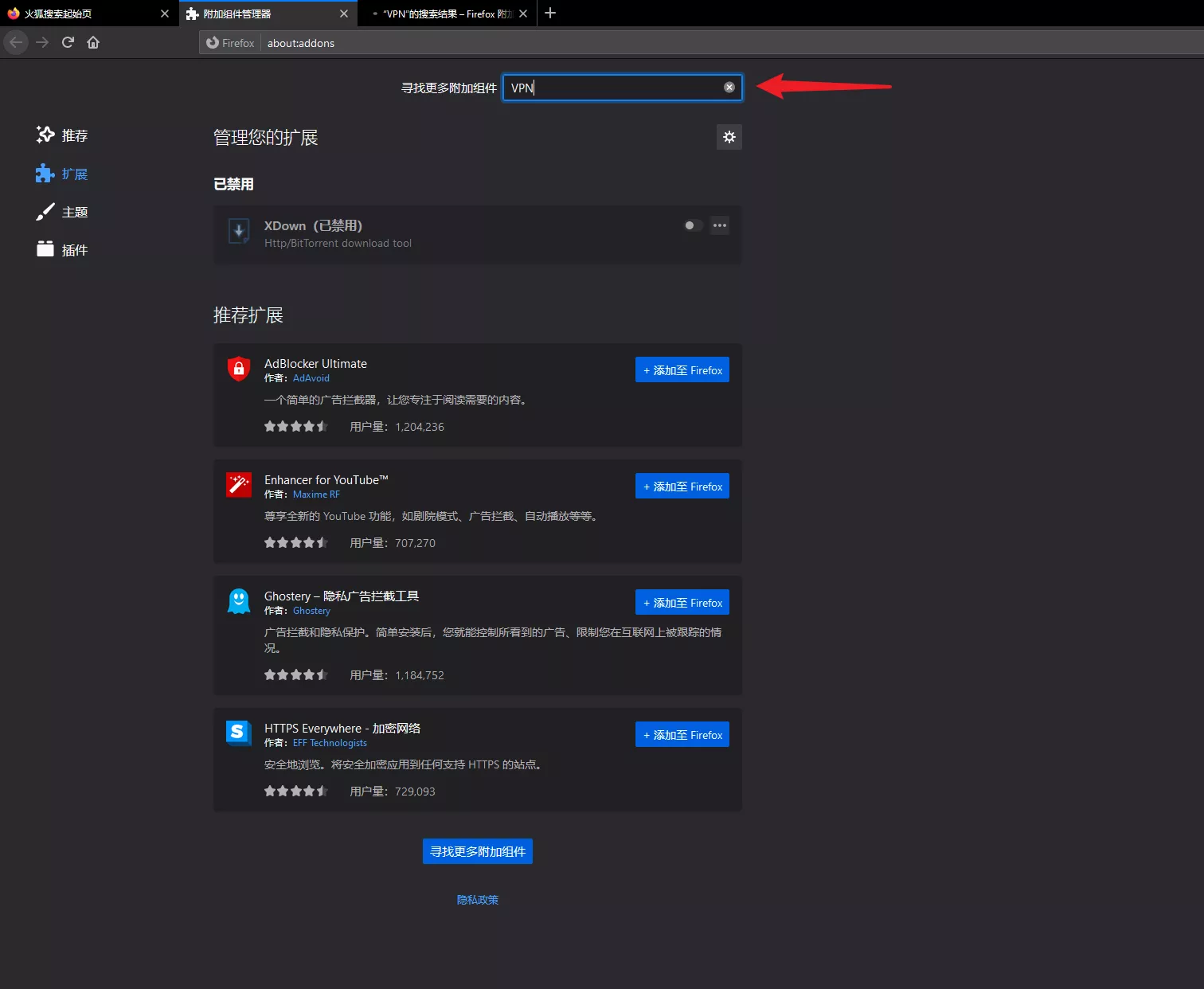Click Http/BitTorrent download tool description
1204x989 pixels.
click(338, 243)
